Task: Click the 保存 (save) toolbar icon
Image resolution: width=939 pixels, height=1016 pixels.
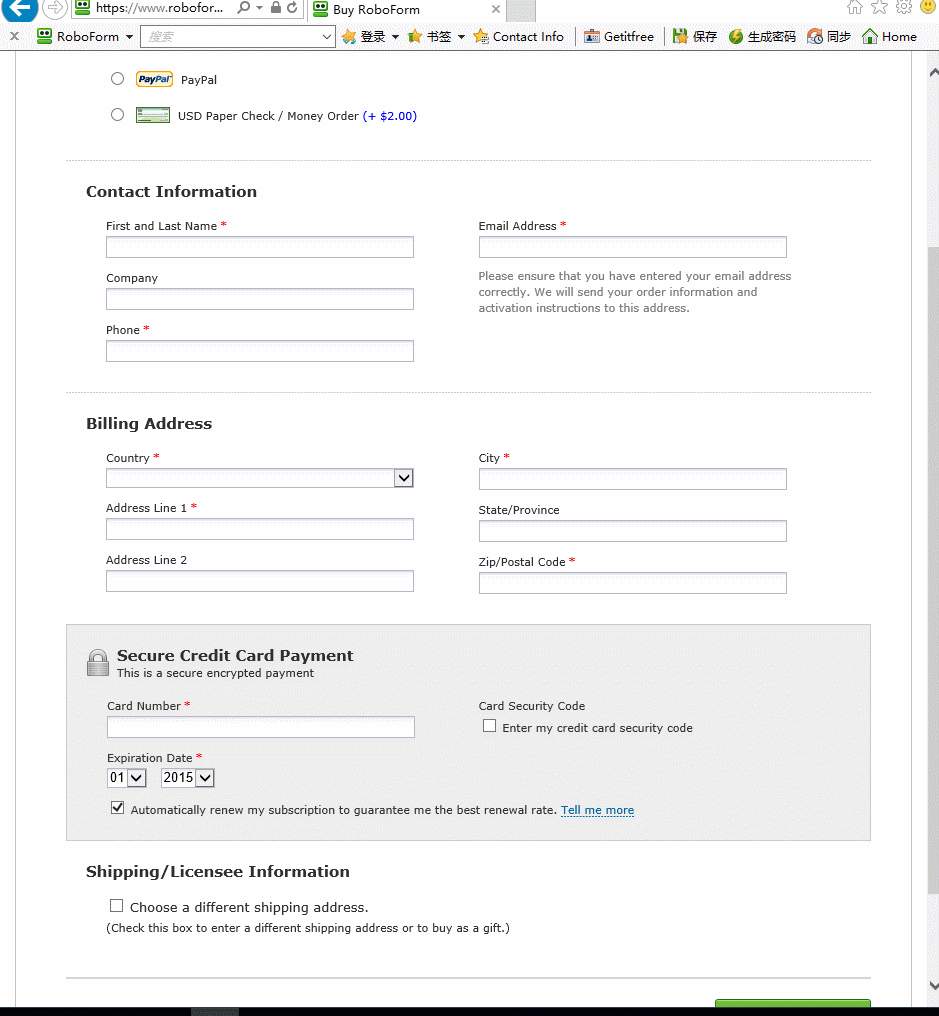Action: click(x=681, y=37)
